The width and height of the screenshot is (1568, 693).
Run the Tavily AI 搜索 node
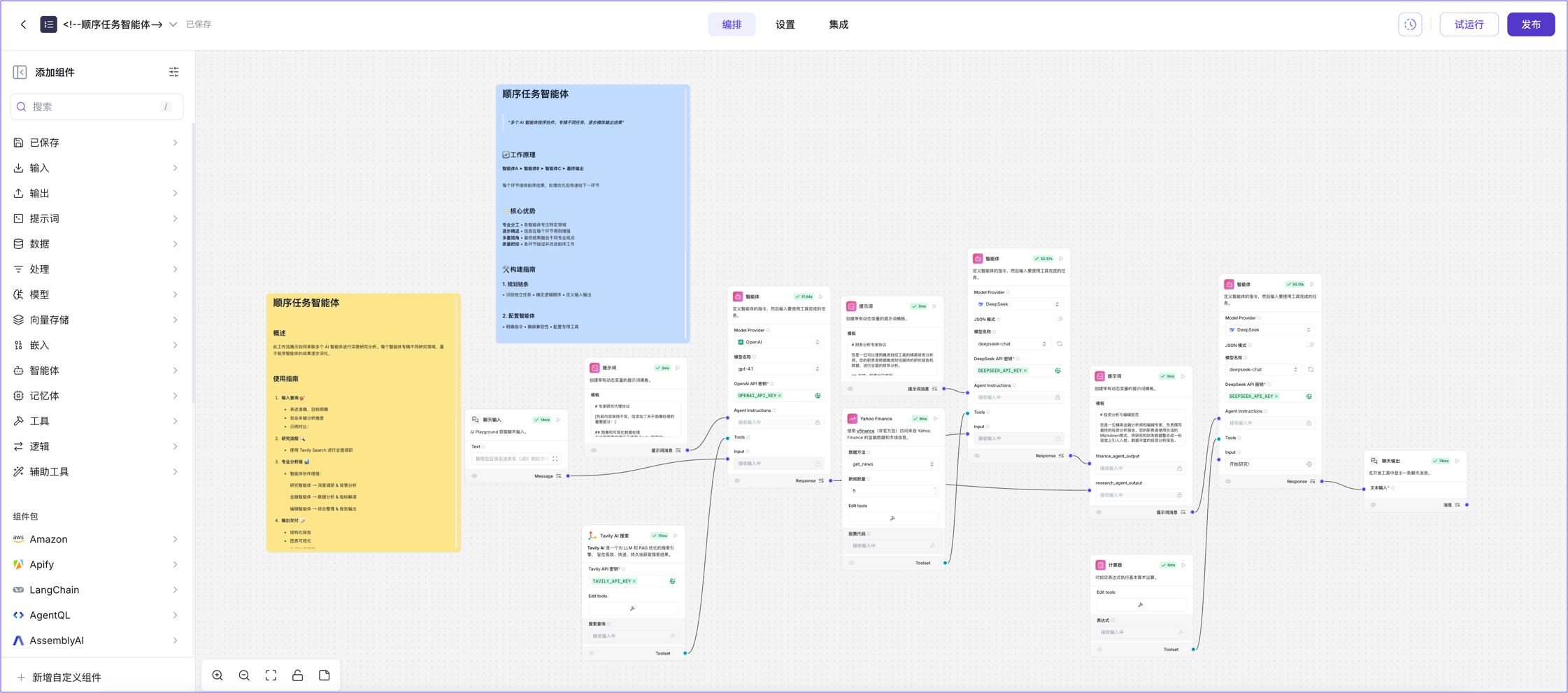coord(676,536)
